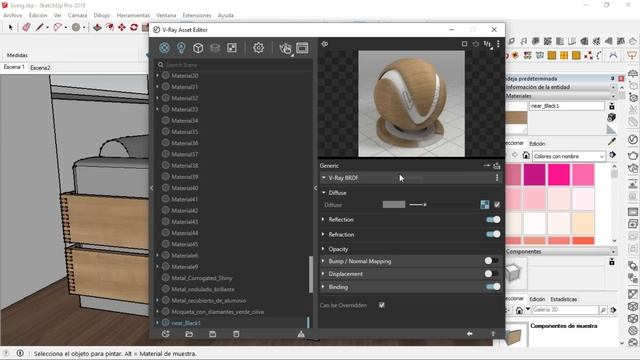This screenshot has width=640, height=360.
Task: Uncheck the Diffuse texture enable checkbox
Action: (x=497, y=204)
